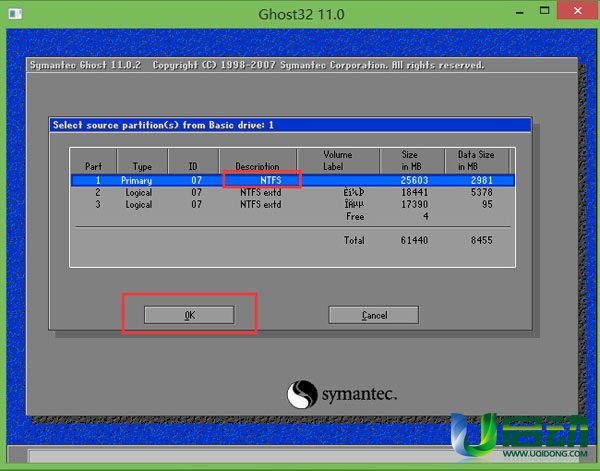Click the Free space row label
The height and width of the screenshot is (471, 600).
pyautogui.click(x=355, y=217)
